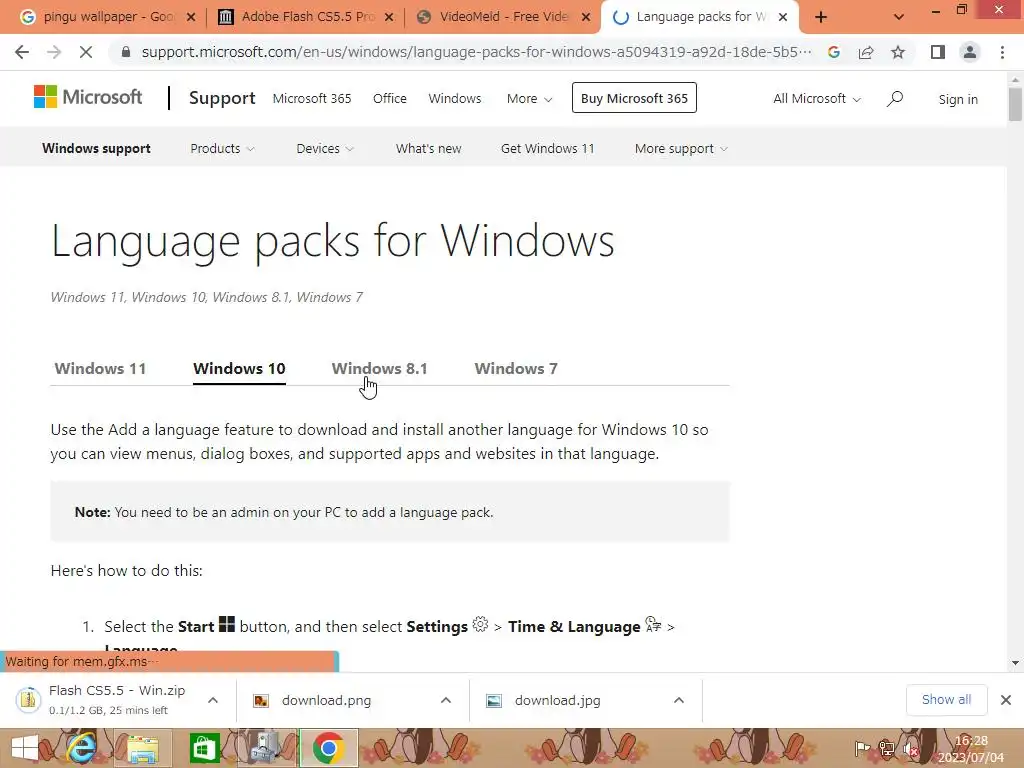Close the downloads bar
This screenshot has width=1024, height=768.
coord(1006,700)
